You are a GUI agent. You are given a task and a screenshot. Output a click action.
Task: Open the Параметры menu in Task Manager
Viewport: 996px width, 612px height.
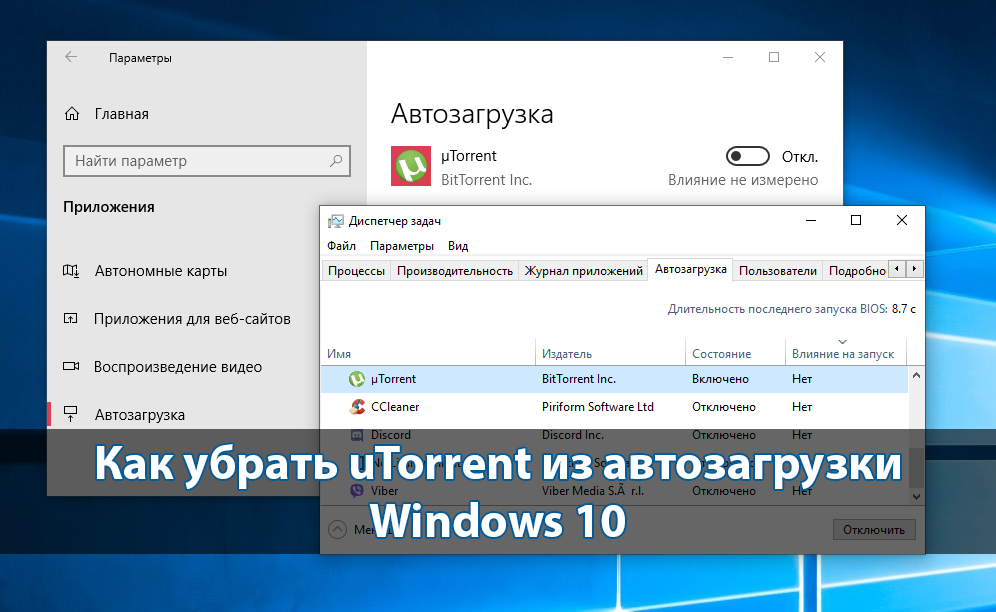click(x=401, y=246)
